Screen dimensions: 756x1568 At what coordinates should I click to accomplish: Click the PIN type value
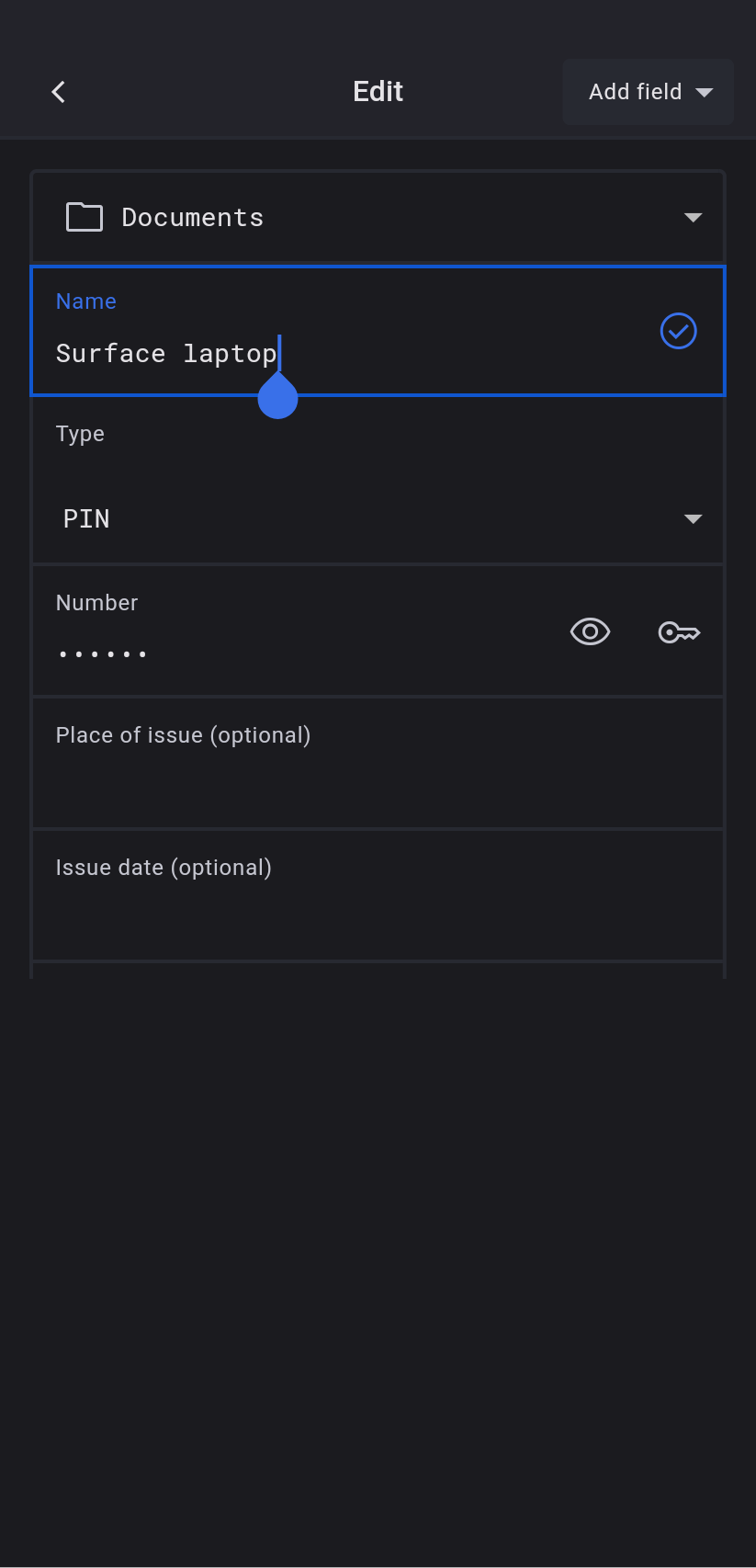pyautogui.click(x=86, y=519)
